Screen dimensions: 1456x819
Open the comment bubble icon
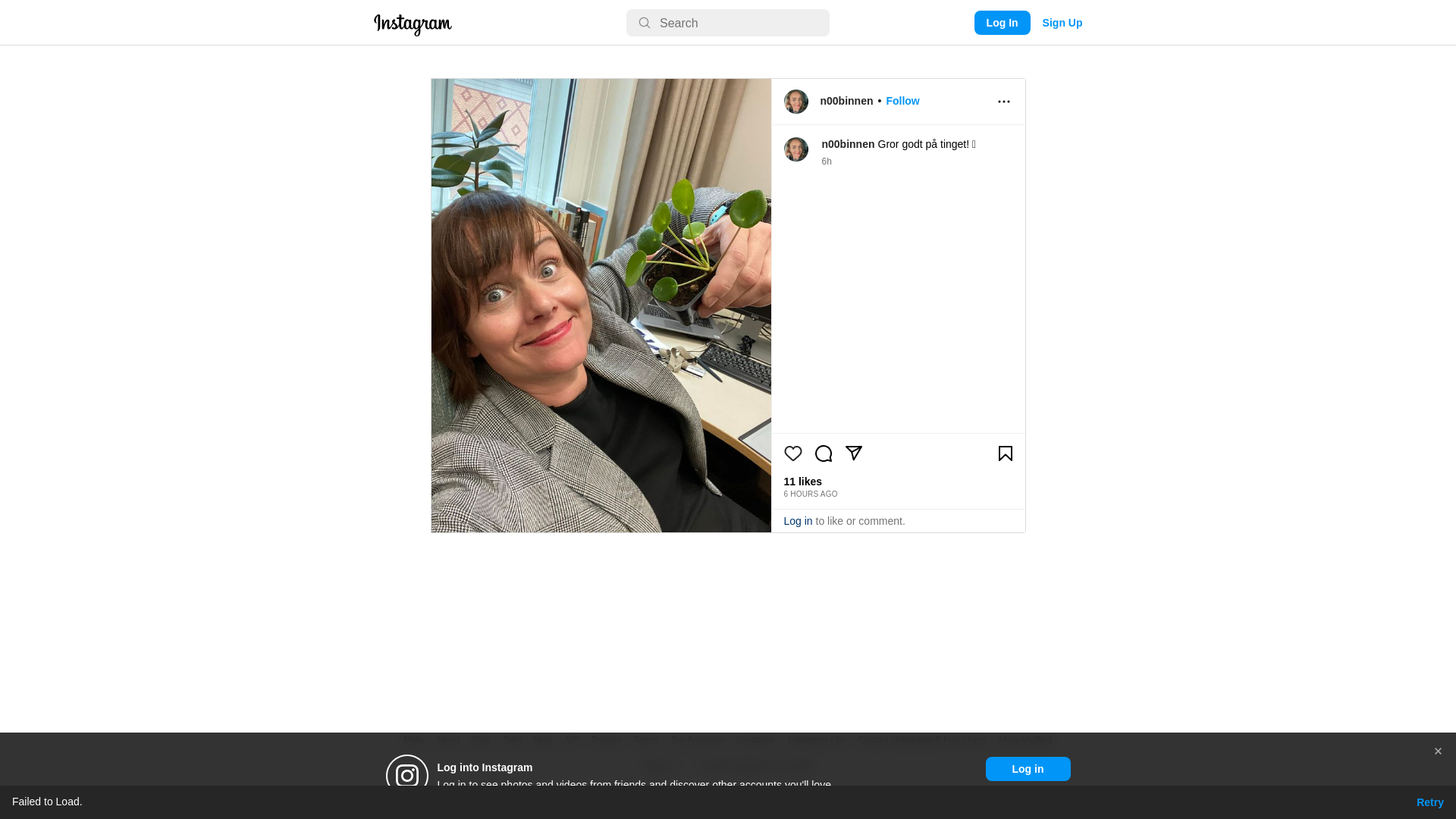[x=824, y=453]
